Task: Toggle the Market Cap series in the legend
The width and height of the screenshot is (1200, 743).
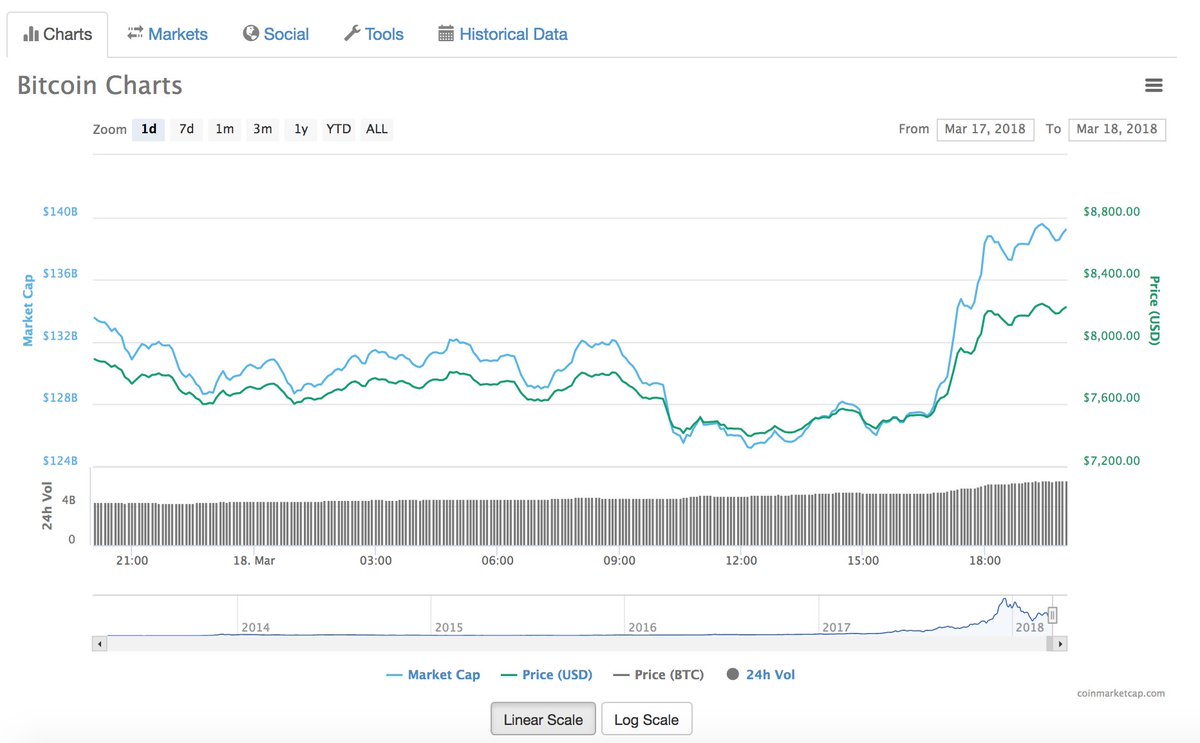Action: (x=433, y=674)
